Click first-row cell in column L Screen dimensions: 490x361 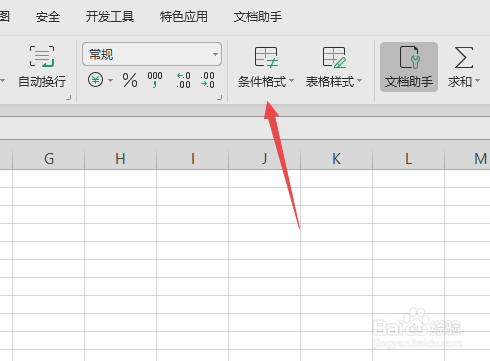point(408,179)
